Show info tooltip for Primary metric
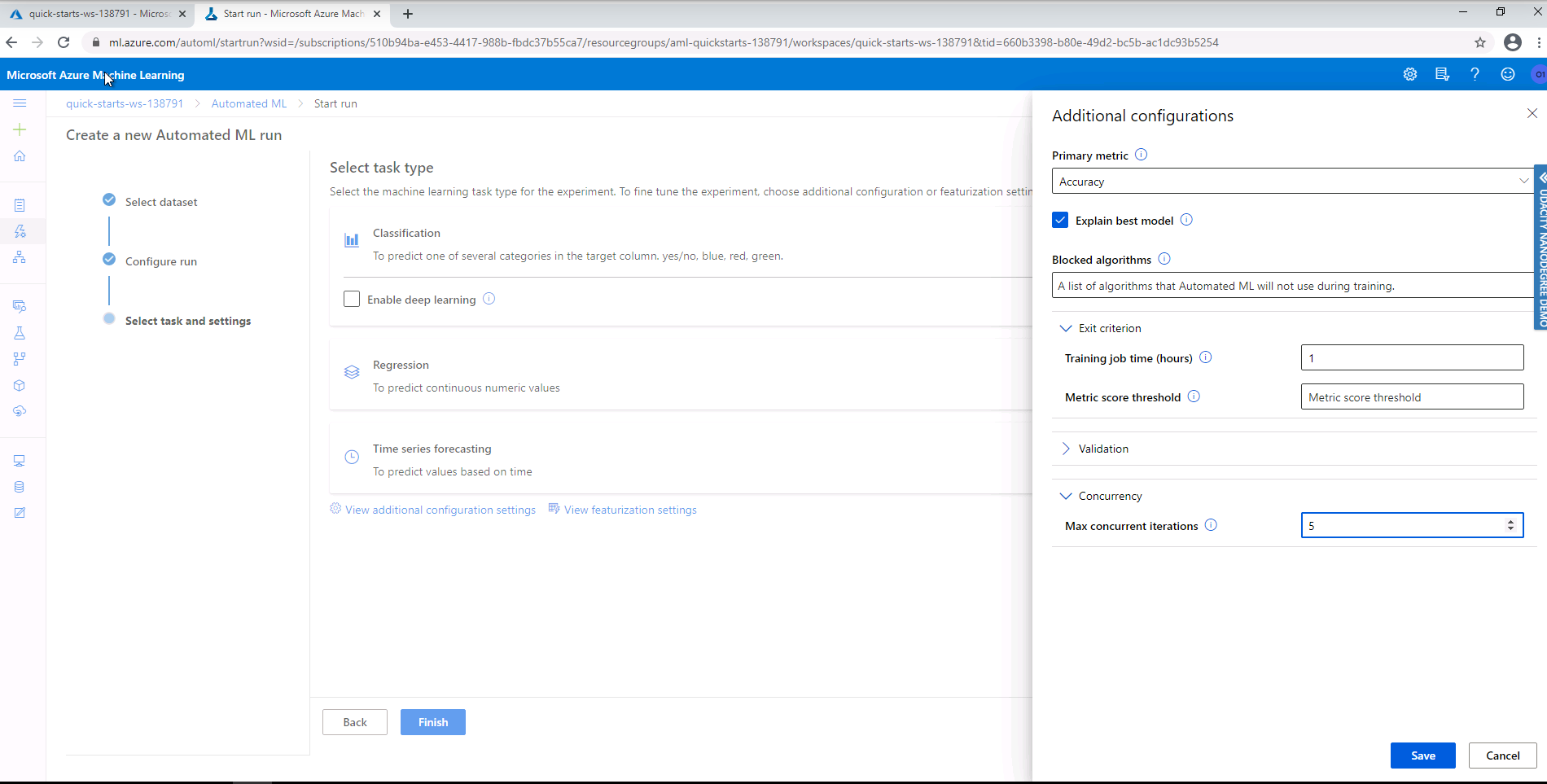This screenshot has width=1547, height=784. 1142,155
